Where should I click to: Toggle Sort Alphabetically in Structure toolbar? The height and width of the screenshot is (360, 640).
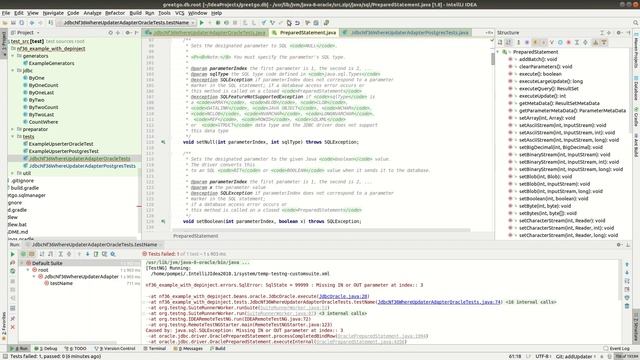tap(509, 42)
